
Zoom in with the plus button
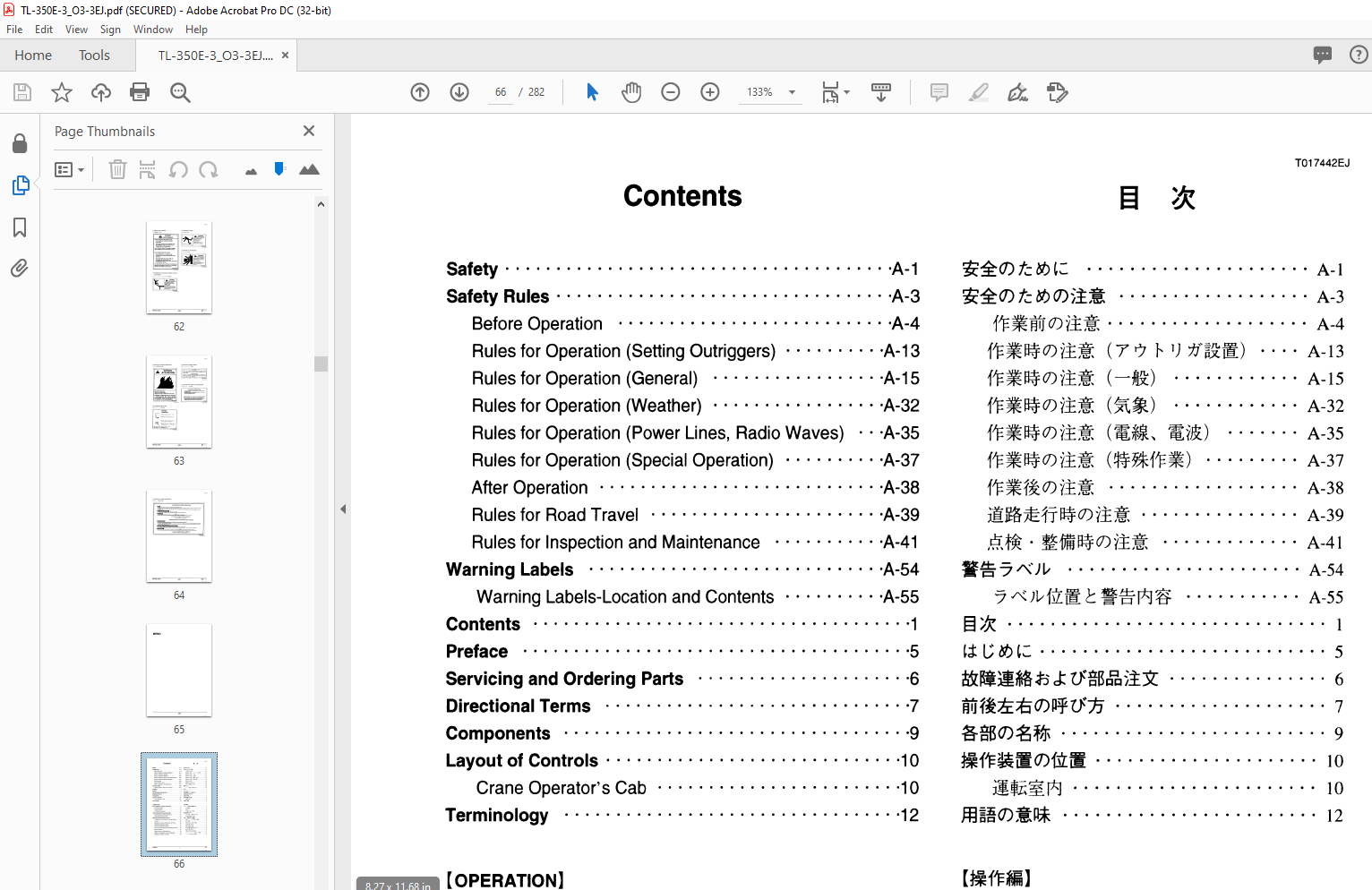pos(710,92)
